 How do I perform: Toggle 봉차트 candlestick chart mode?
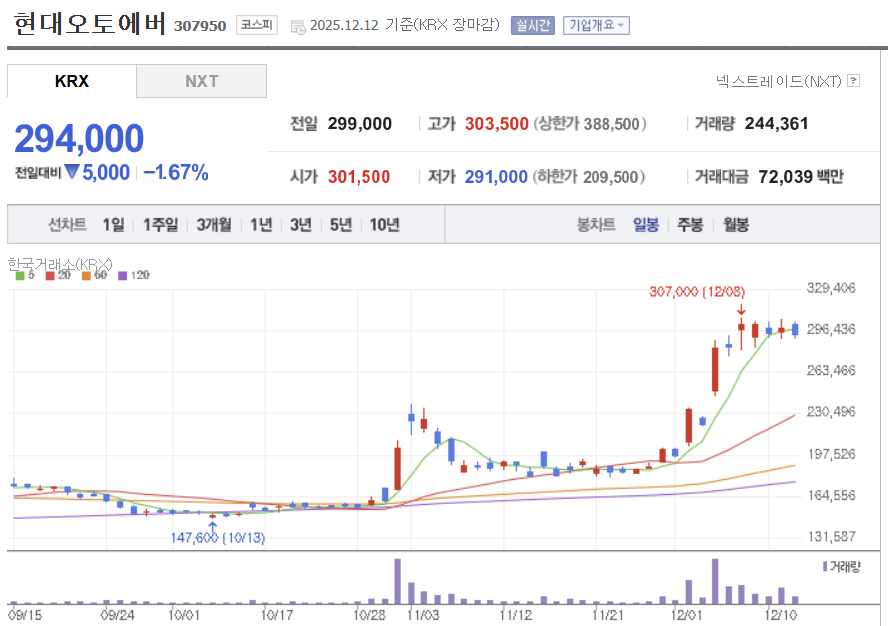(x=597, y=225)
